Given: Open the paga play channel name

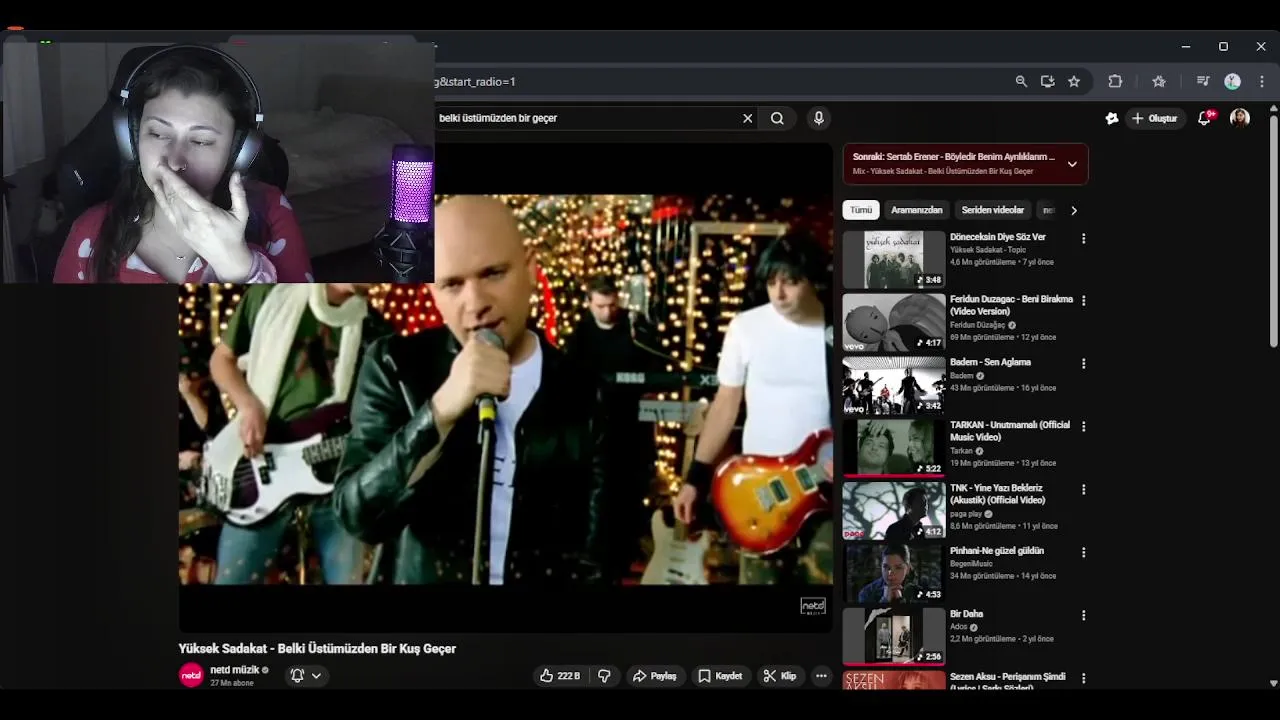Looking at the screenshot, I should [966, 514].
